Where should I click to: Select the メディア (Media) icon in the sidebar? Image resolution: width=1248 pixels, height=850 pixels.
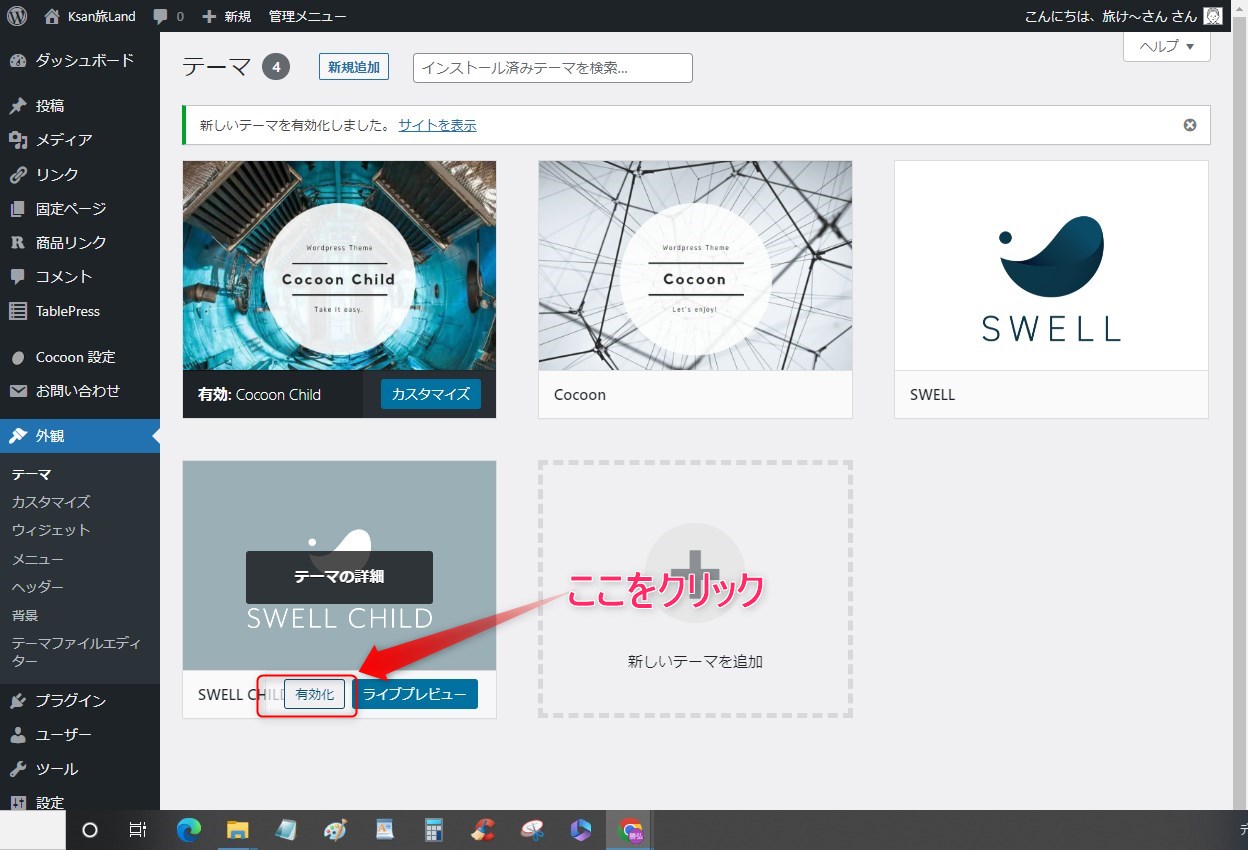18,139
